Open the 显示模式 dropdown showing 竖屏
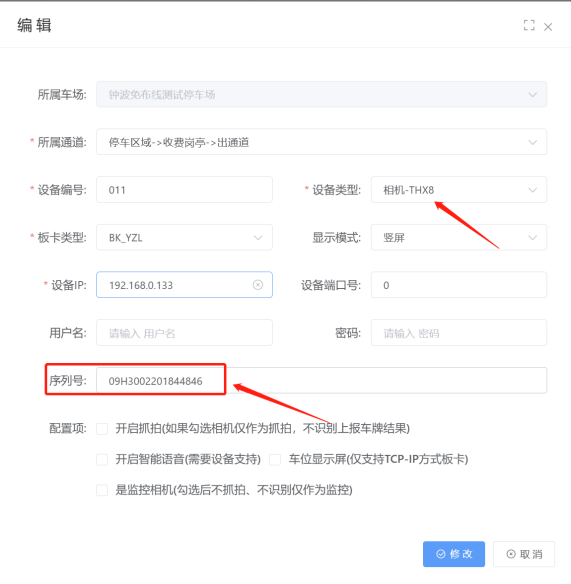 [459, 237]
